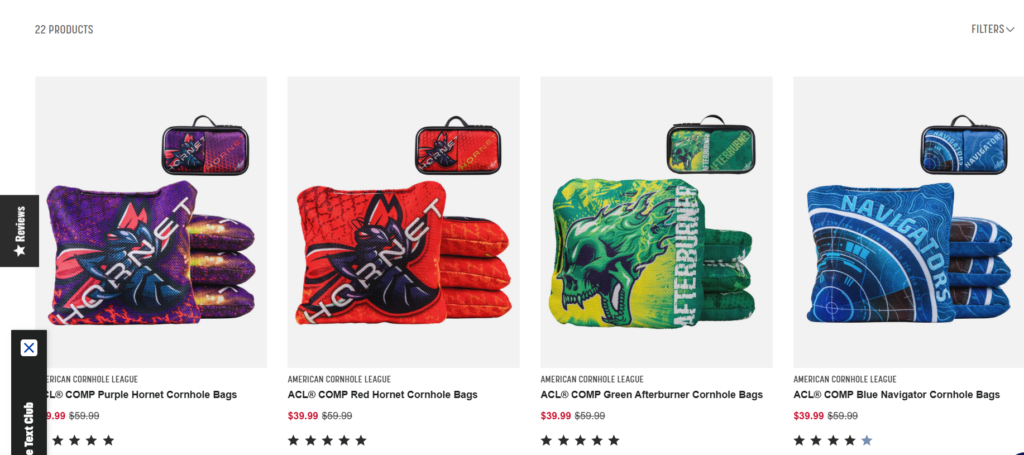Click the Red Hornet star rating
The width and height of the screenshot is (1024, 455).
pos(327,441)
